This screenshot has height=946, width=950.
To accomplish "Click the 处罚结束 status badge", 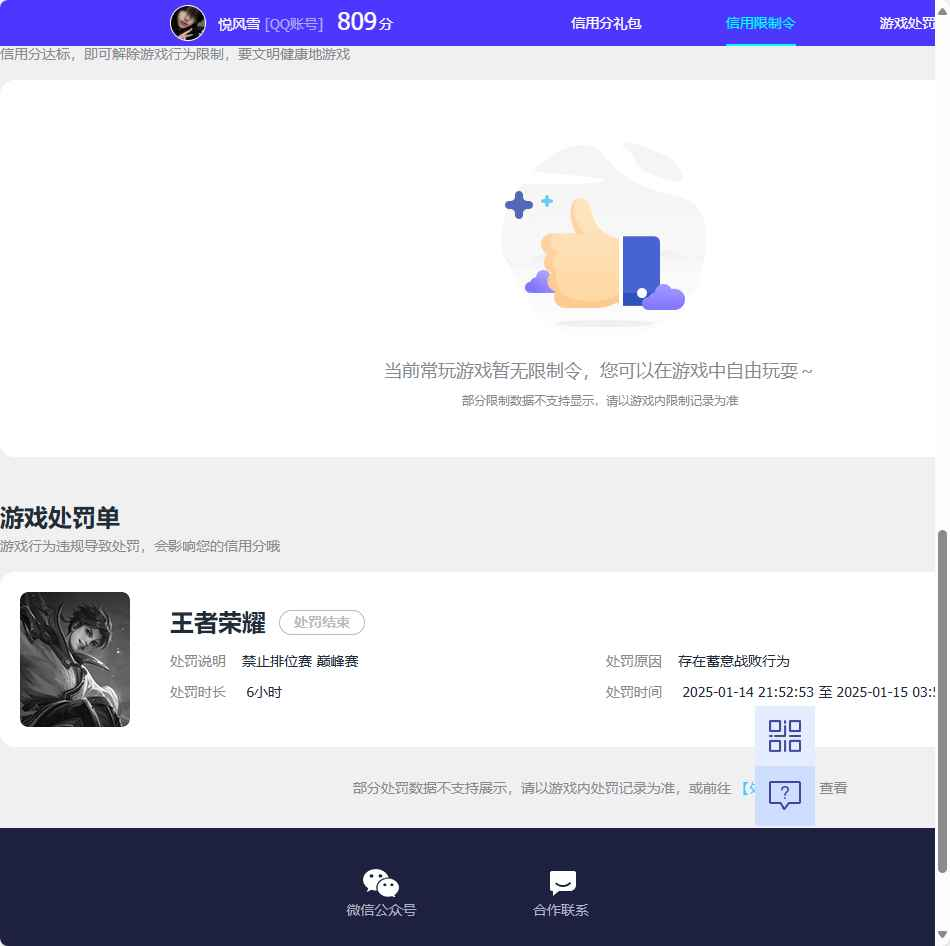I will pos(322,622).
